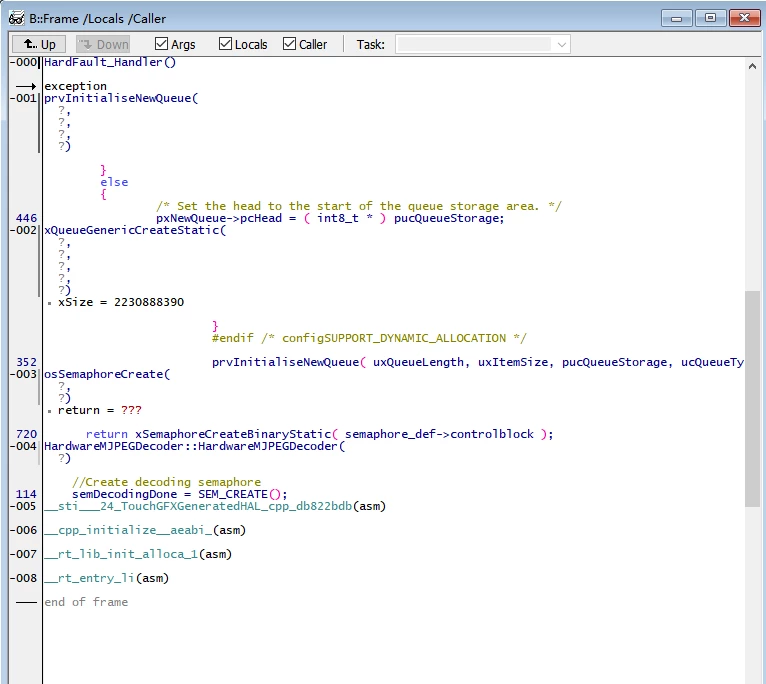Toggle the Args checkbox
Image resolution: width=766 pixels, height=684 pixels.
coord(161,44)
